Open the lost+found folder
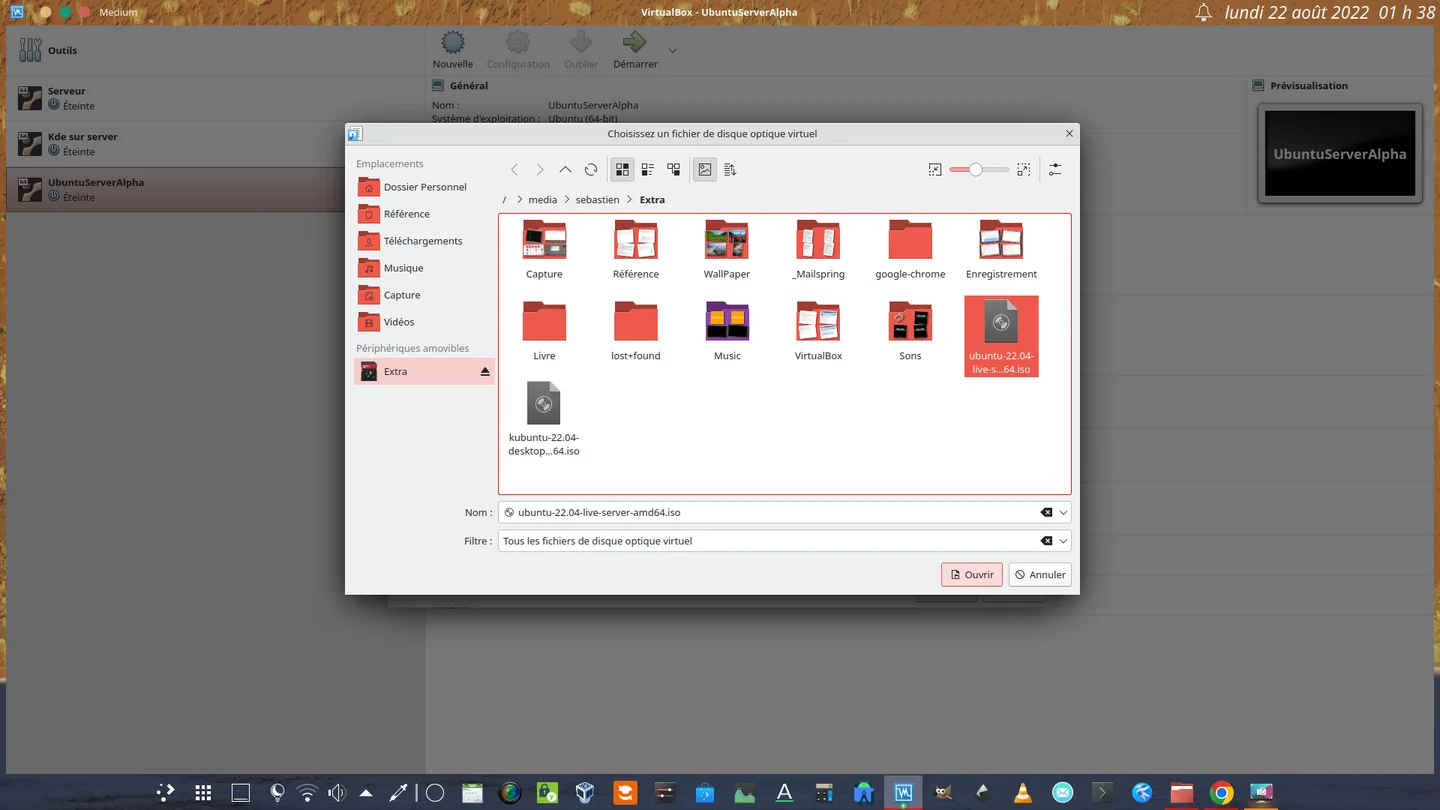This screenshot has height=810, width=1440. tap(636, 331)
